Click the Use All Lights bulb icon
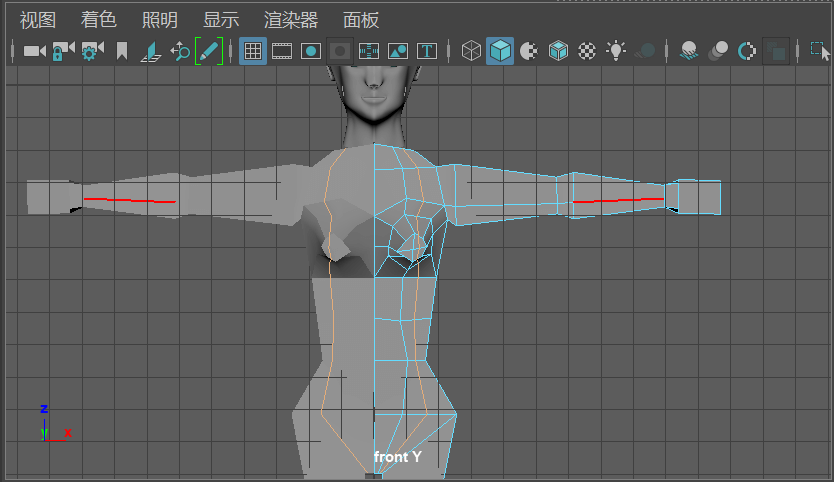This screenshot has width=834, height=482. pyautogui.click(x=616, y=51)
